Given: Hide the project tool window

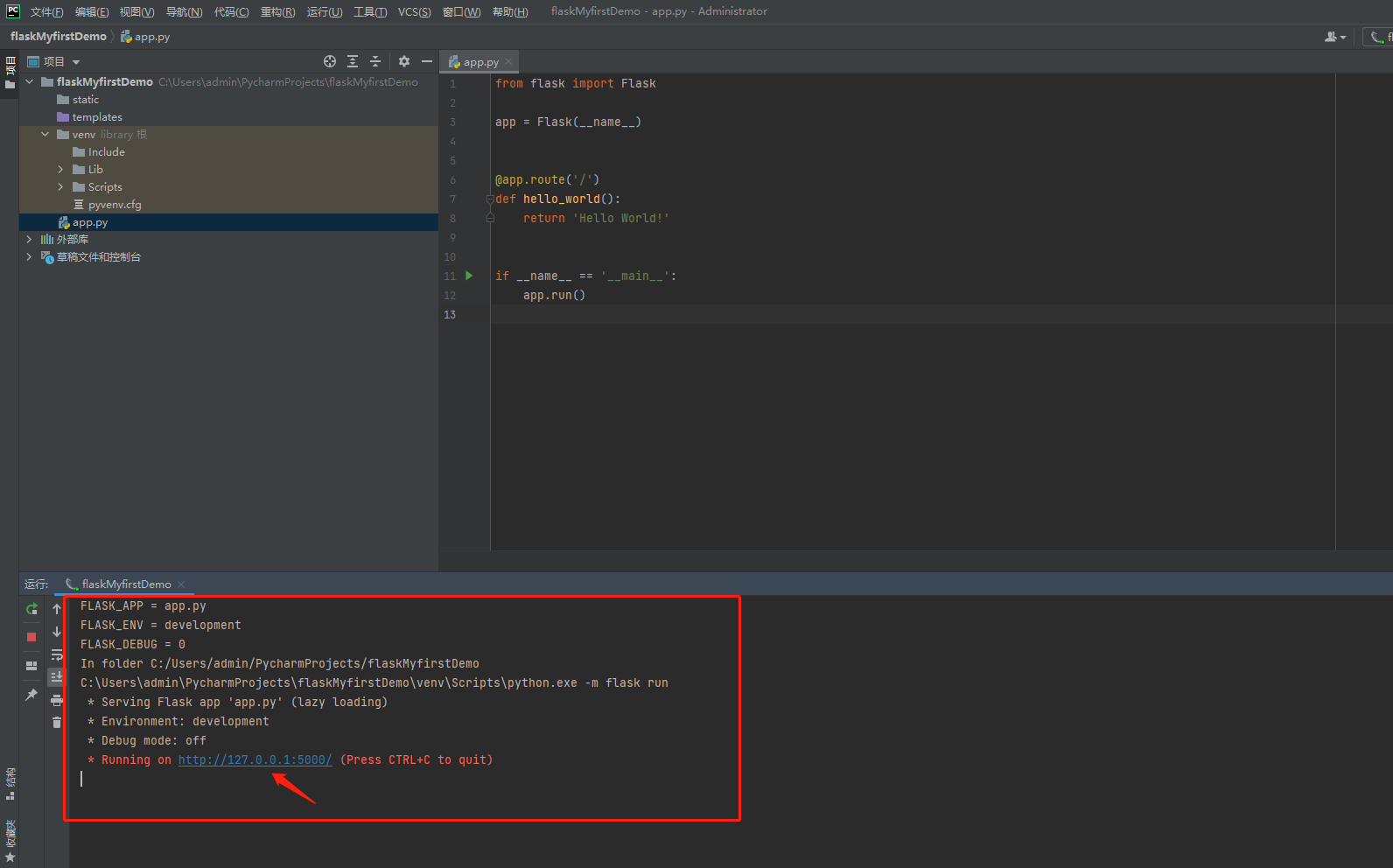Looking at the screenshot, I should click(x=427, y=61).
